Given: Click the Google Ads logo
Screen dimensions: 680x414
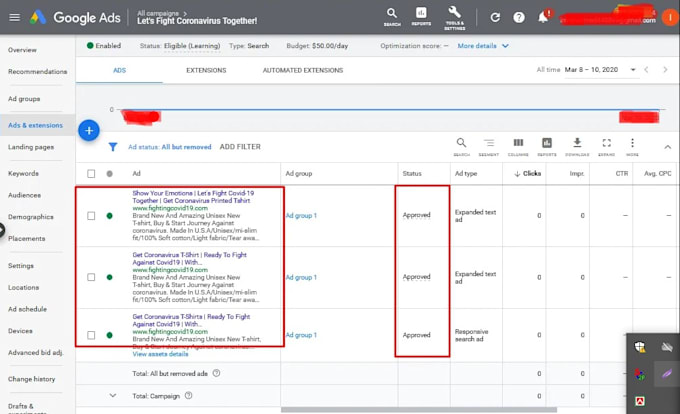Looking at the screenshot, I should point(75,18).
